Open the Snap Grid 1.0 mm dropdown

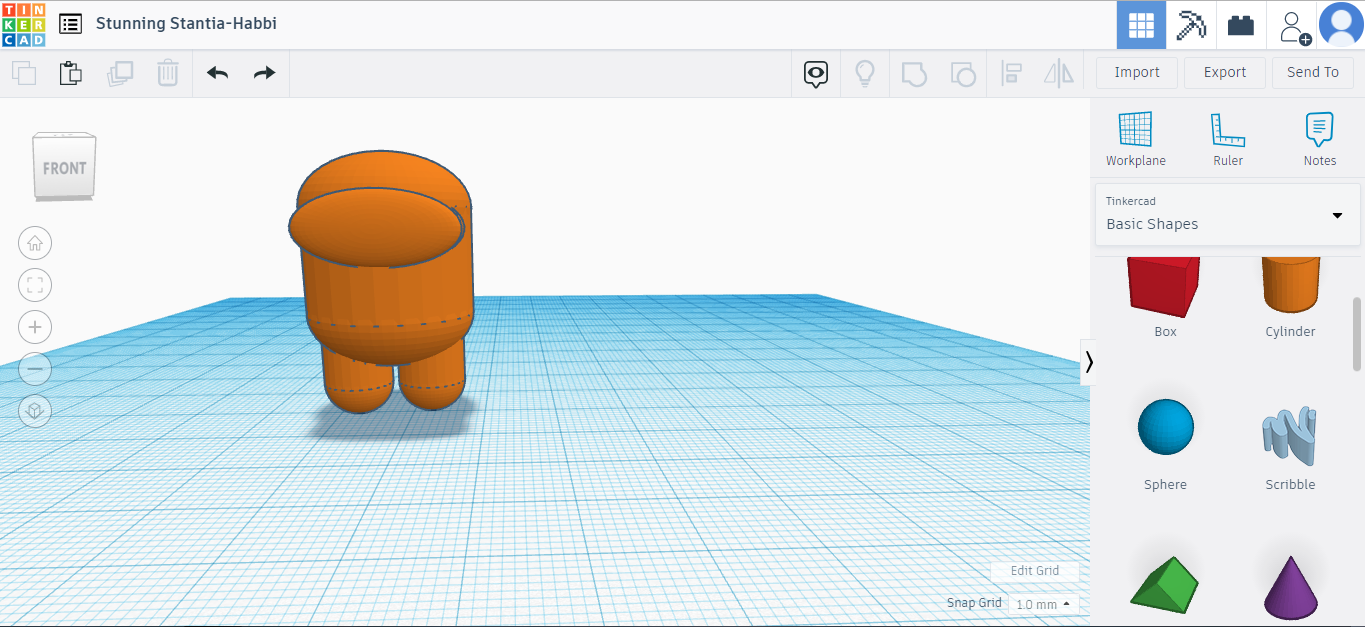click(x=1044, y=604)
